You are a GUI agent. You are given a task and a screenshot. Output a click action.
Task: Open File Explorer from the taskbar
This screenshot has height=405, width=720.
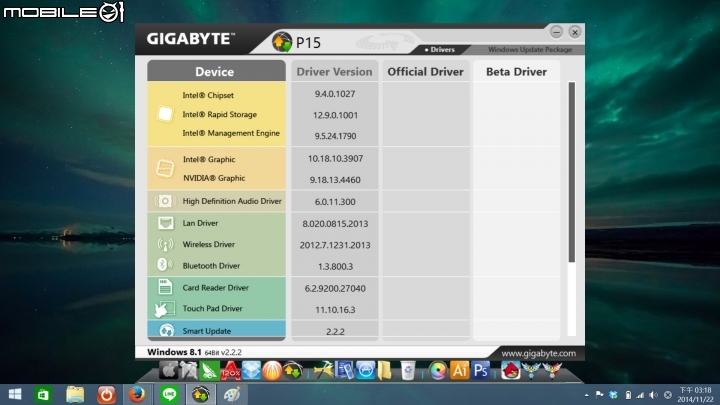click(75, 394)
